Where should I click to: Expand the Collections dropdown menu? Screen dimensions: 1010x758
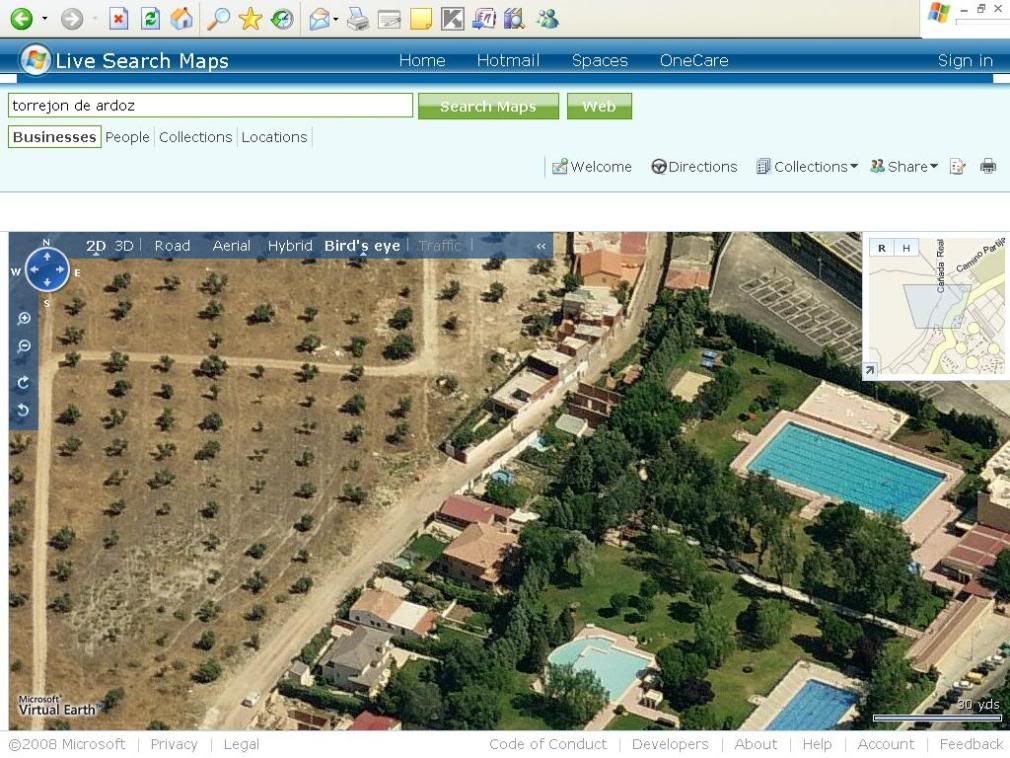tap(807, 167)
